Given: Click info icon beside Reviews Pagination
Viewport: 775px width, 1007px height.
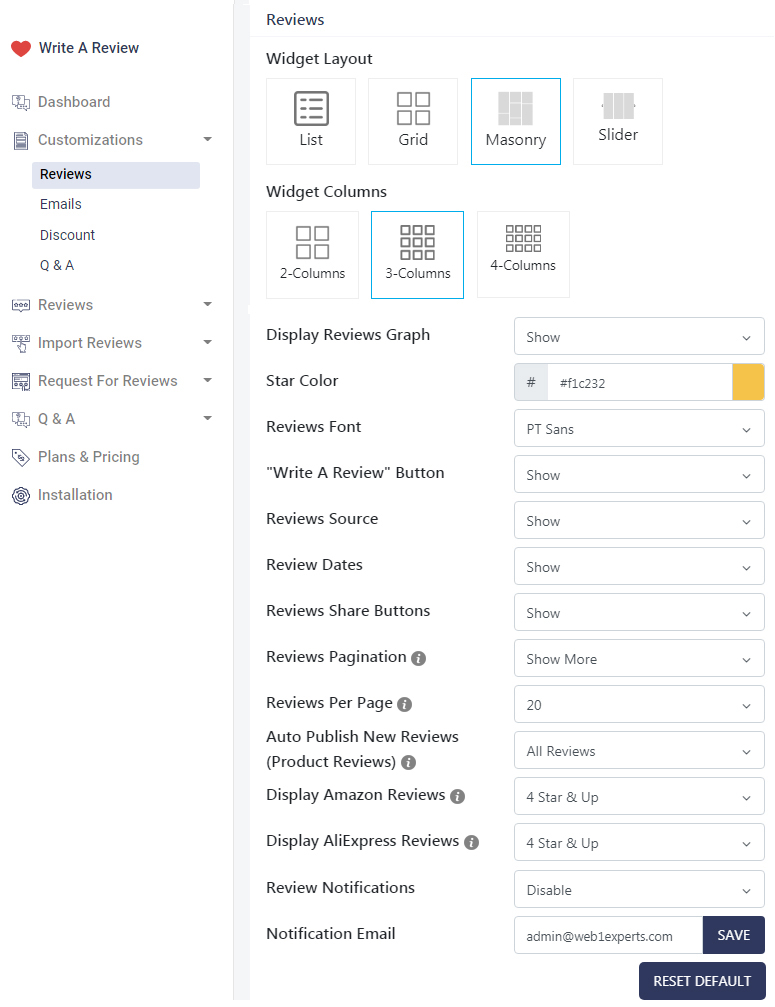Looking at the screenshot, I should (419, 658).
